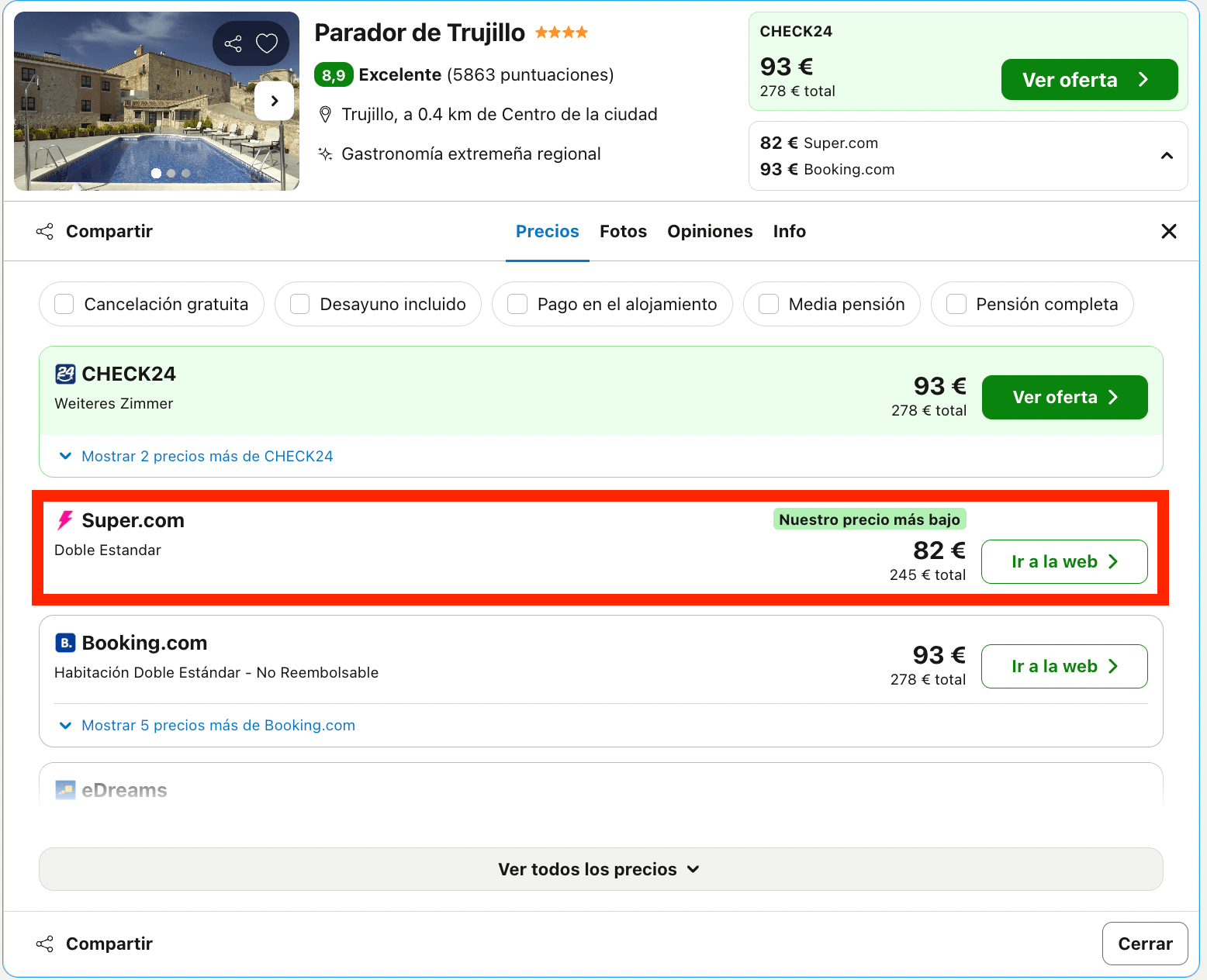The width and height of the screenshot is (1207, 980).
Task: Open the Info tab
Action: [x=789, y=231]
